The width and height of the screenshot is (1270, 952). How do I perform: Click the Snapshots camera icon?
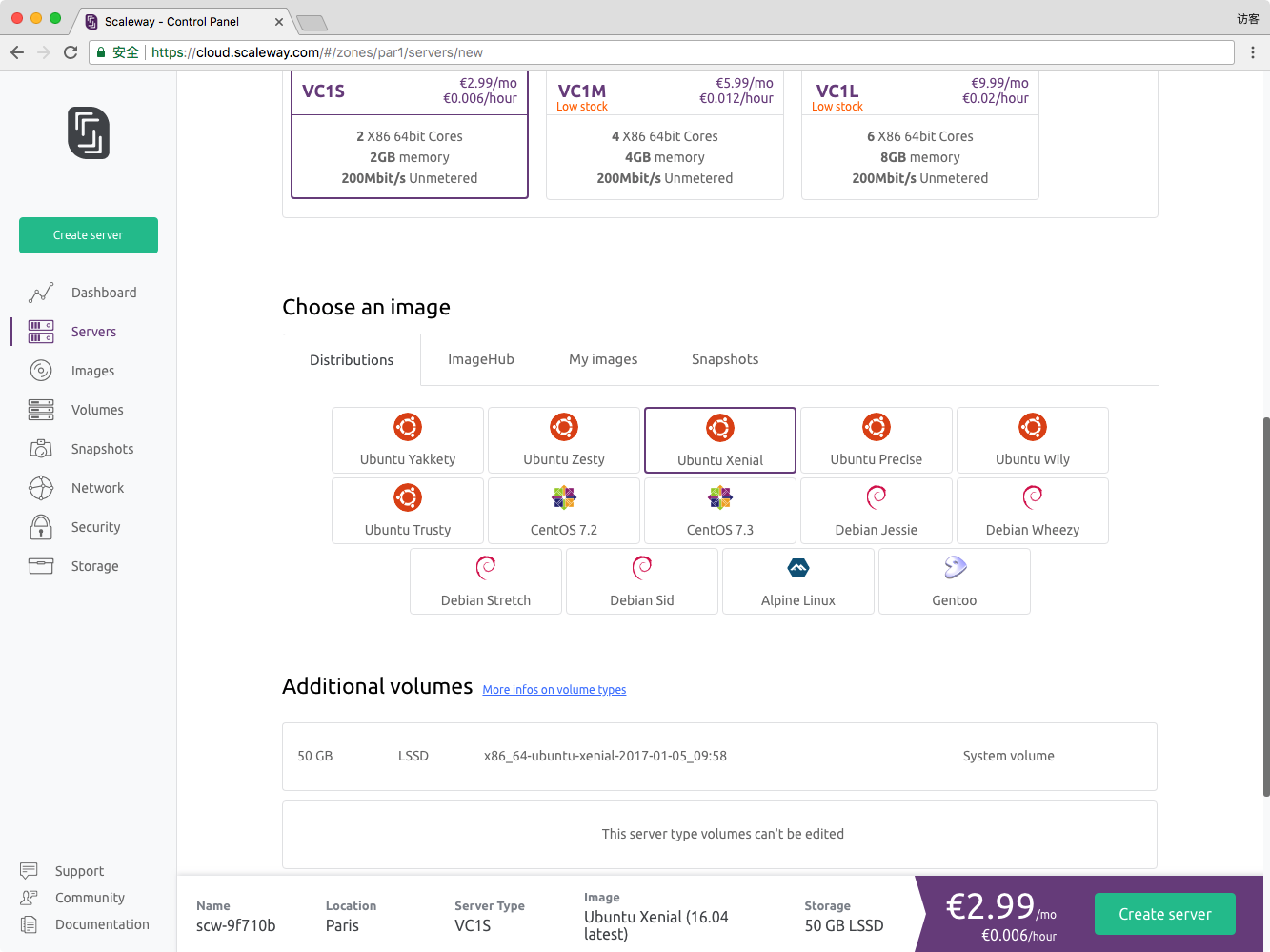(x=41, y=449)
